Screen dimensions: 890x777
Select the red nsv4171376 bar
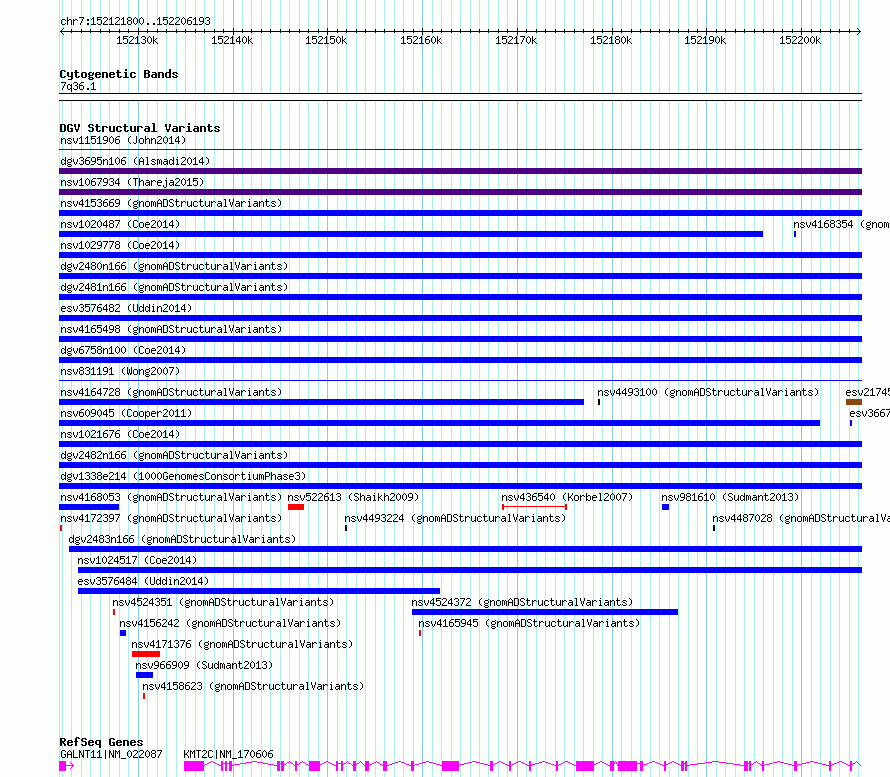point(146,654)
